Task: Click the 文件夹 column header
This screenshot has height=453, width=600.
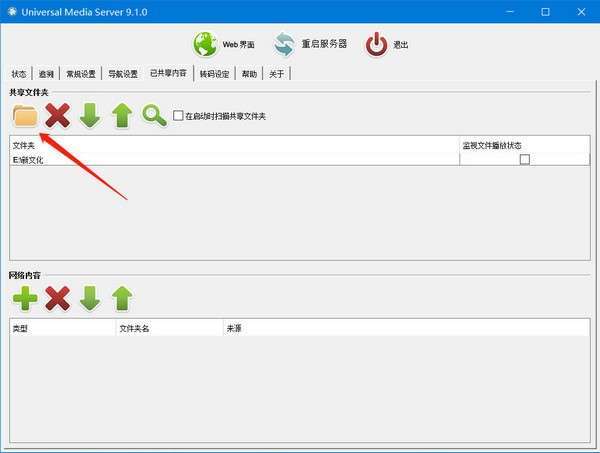Action: click(234, 145)
